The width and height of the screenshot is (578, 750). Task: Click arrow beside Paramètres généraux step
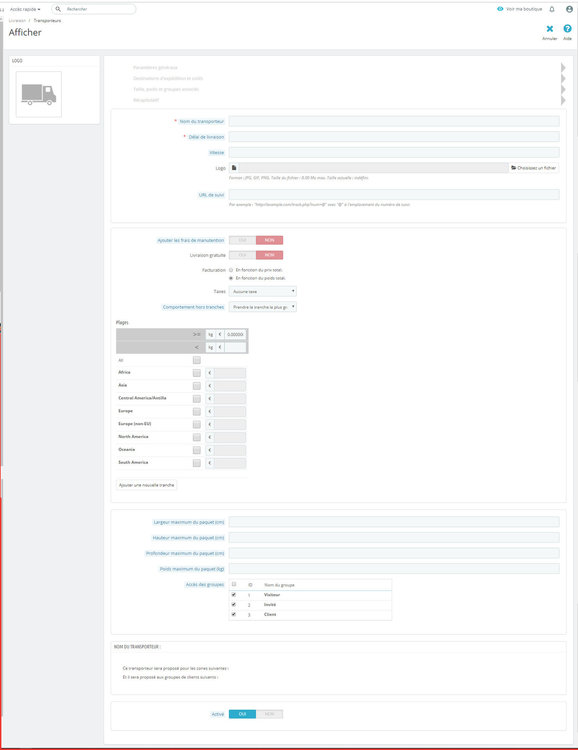(x=563, y=67)
